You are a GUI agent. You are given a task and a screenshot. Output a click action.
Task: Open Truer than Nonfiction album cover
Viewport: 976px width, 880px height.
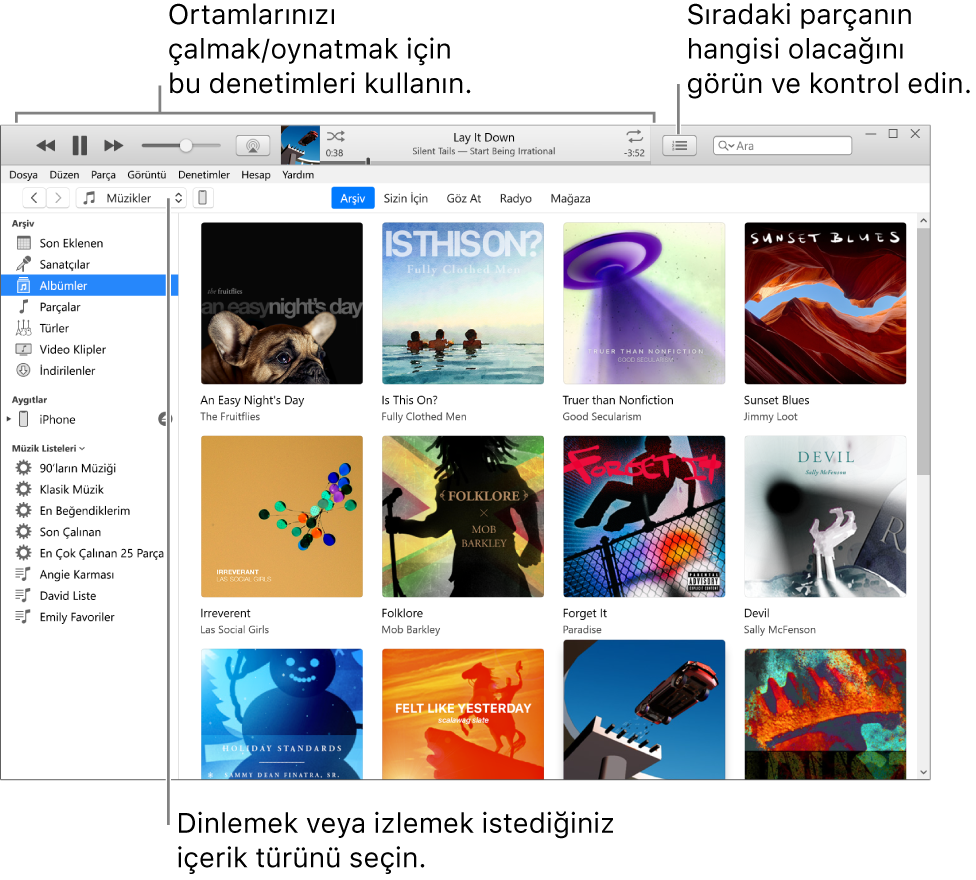coord(644,303)
